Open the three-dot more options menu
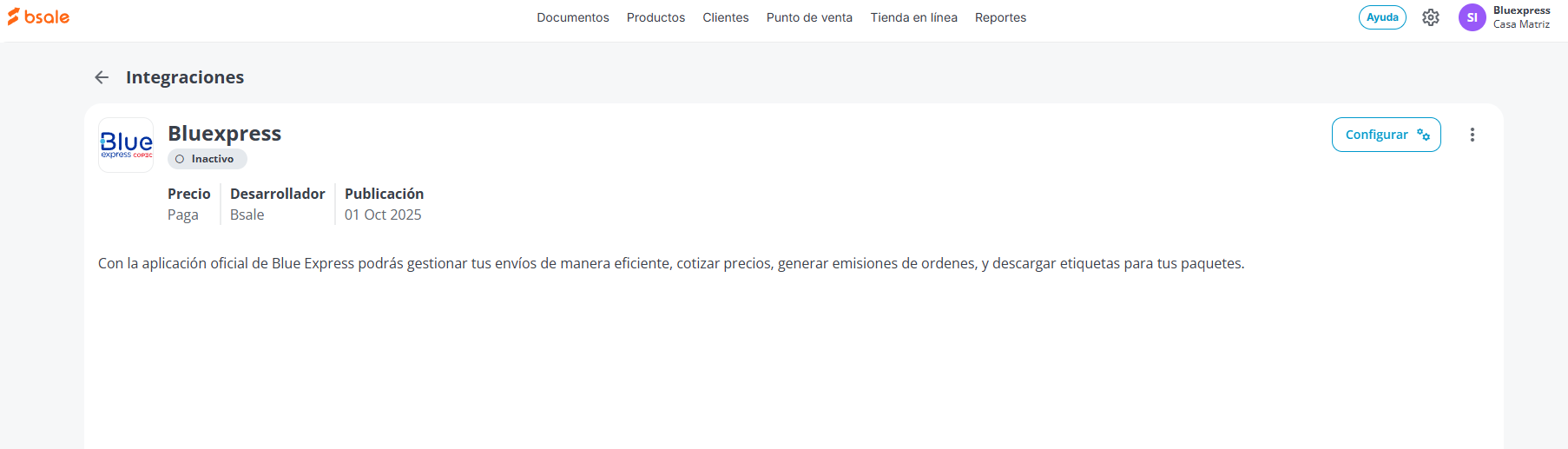This screenshot has height=449, width=1568. (x=1472, y=135)
